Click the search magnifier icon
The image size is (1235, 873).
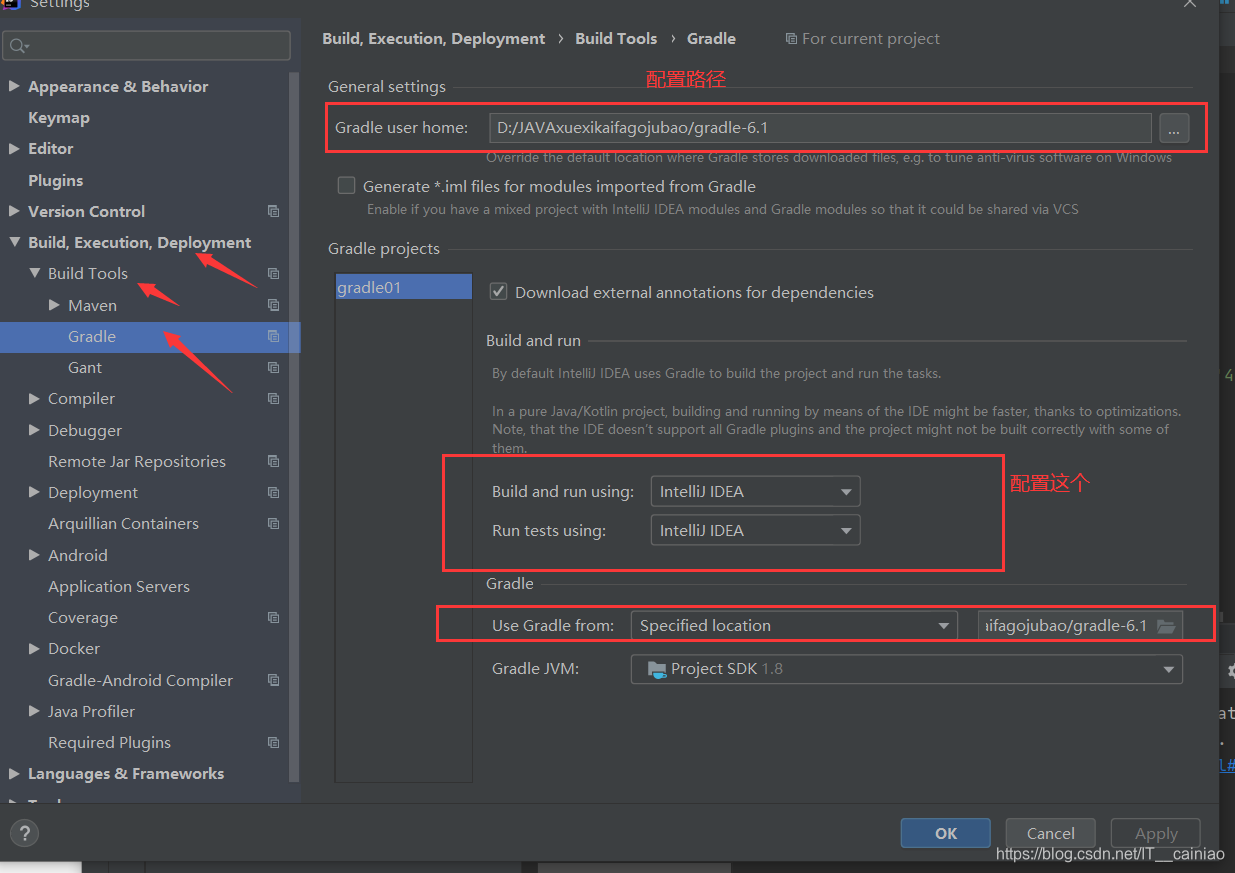[x=19, y=46]
